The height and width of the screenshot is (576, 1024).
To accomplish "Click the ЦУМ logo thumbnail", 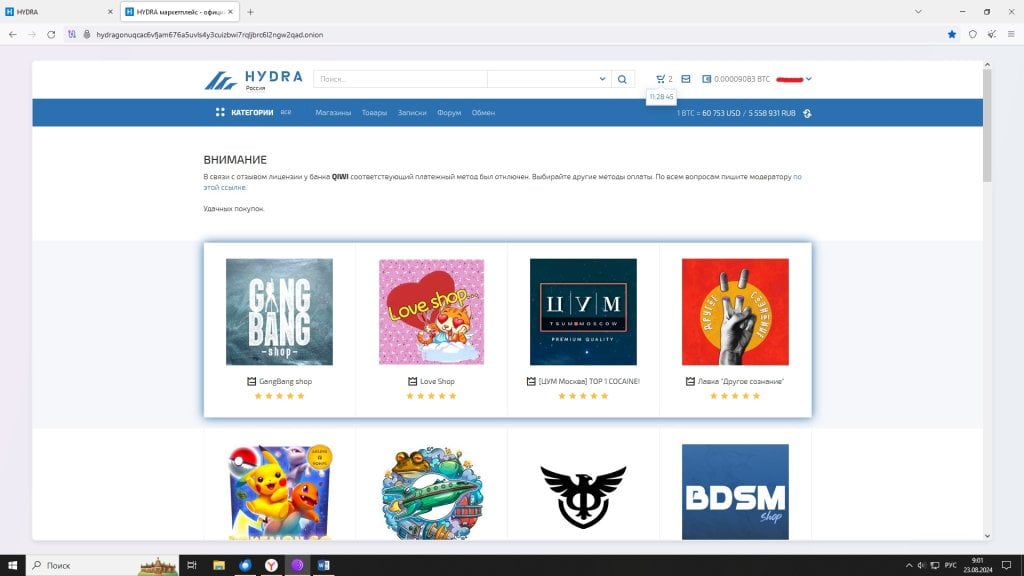I will [583, 312].
